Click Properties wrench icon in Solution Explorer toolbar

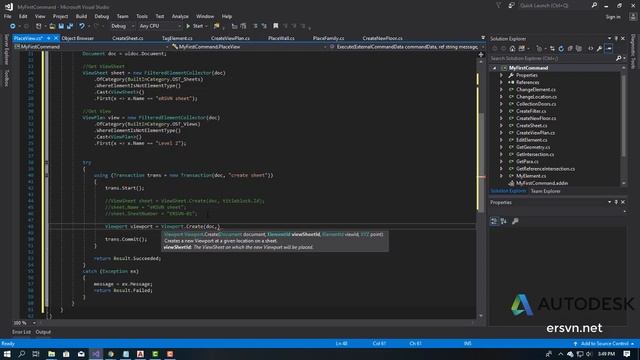pos(599,49)
